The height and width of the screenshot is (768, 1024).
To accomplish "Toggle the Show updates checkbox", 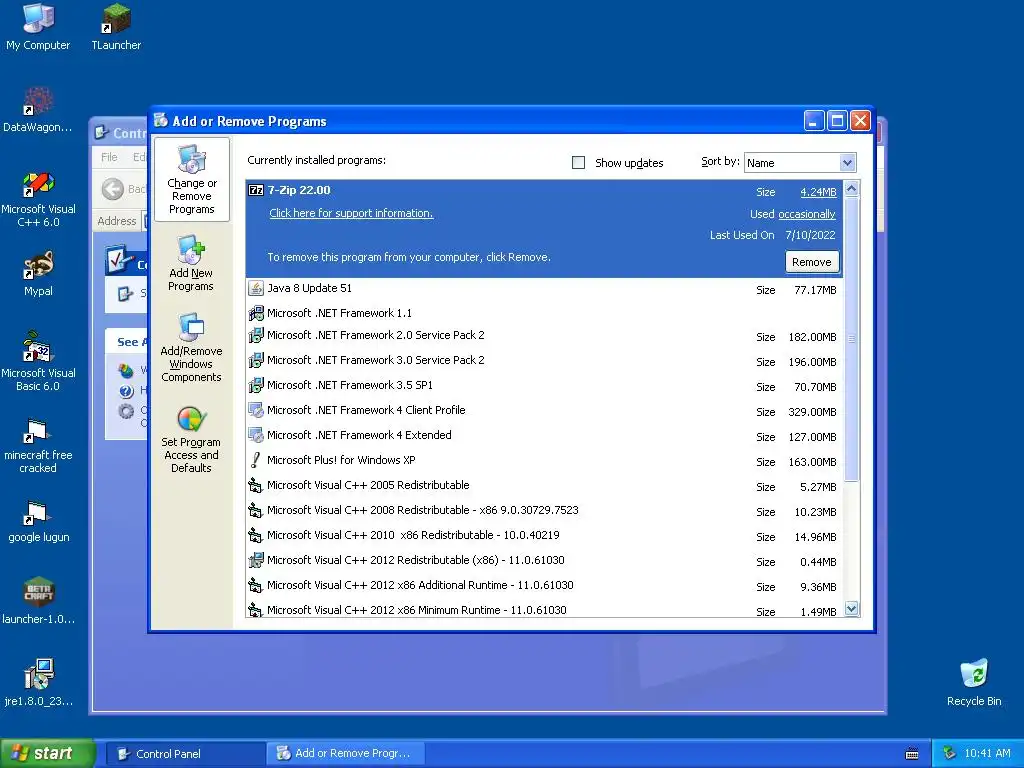I will (x=578, y=162).
